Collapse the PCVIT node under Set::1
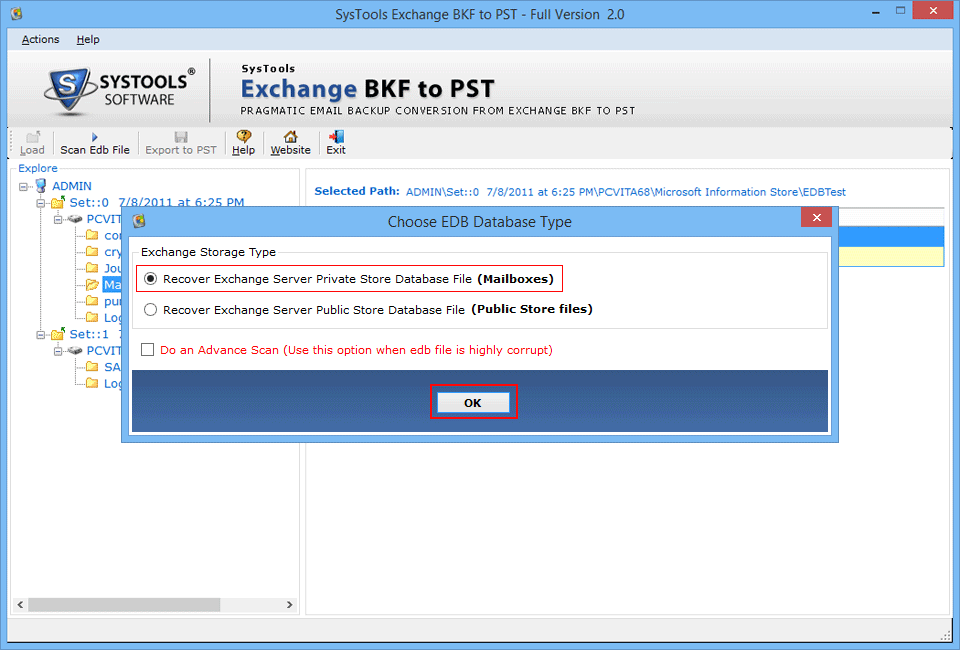Viewport: 960px width, 650px height. pos(58,351)
